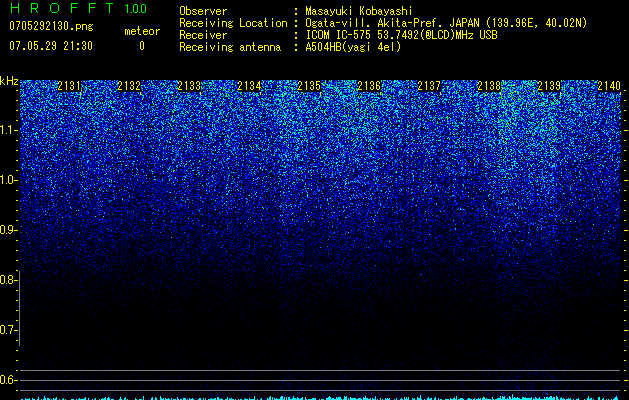The height and width of the screenshot is (400, 629).
Task: Click the 1.1 kHz axis tick label
Action: click(x=8, y=130)
